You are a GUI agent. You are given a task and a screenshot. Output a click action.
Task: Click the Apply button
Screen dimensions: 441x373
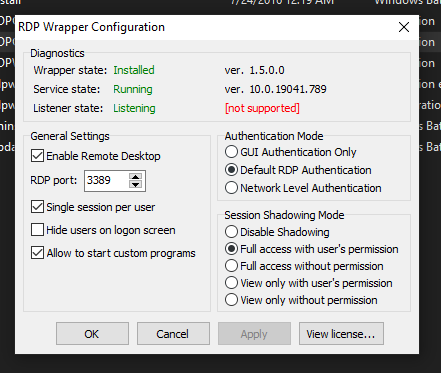pos(254,333)
